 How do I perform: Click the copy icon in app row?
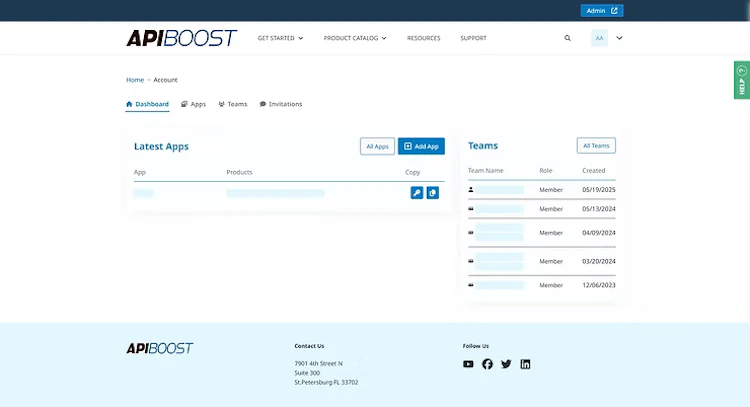click(x=432, y=193)
